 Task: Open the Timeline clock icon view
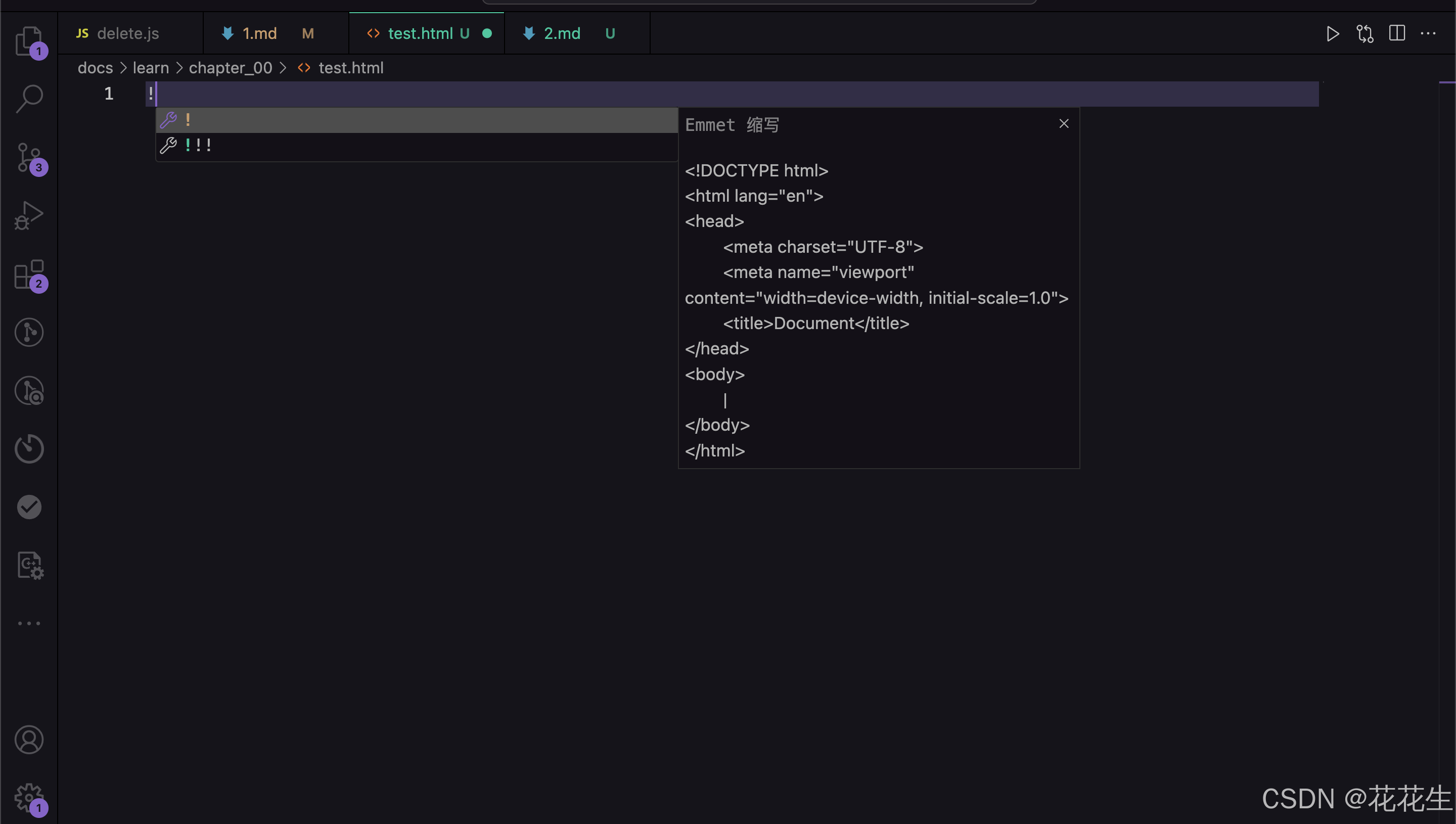[x=28, y=449]
